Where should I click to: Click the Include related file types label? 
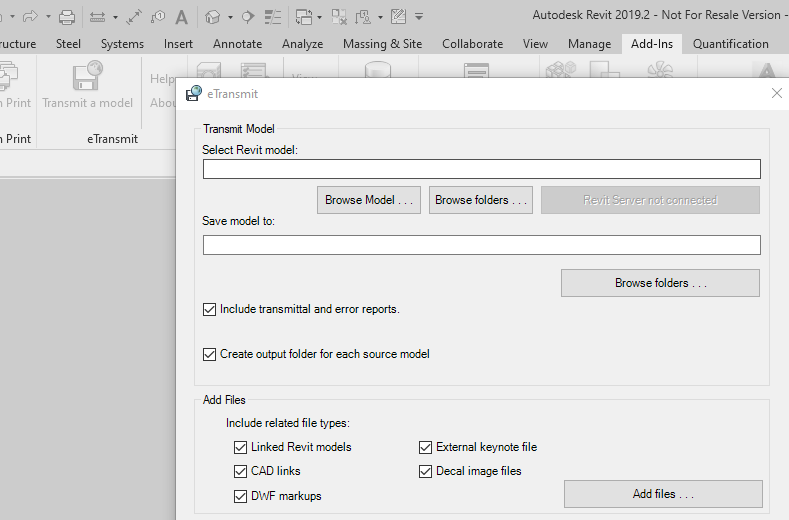click(288, 423)
